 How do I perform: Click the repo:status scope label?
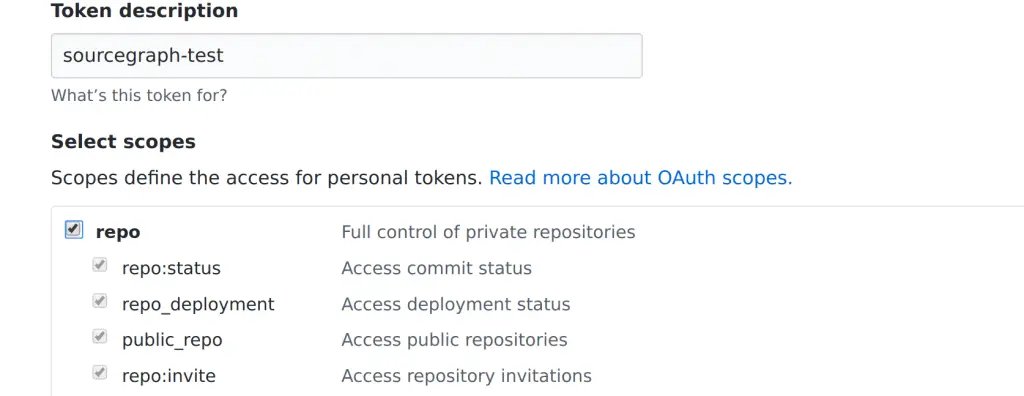click(x=171, y=269)
